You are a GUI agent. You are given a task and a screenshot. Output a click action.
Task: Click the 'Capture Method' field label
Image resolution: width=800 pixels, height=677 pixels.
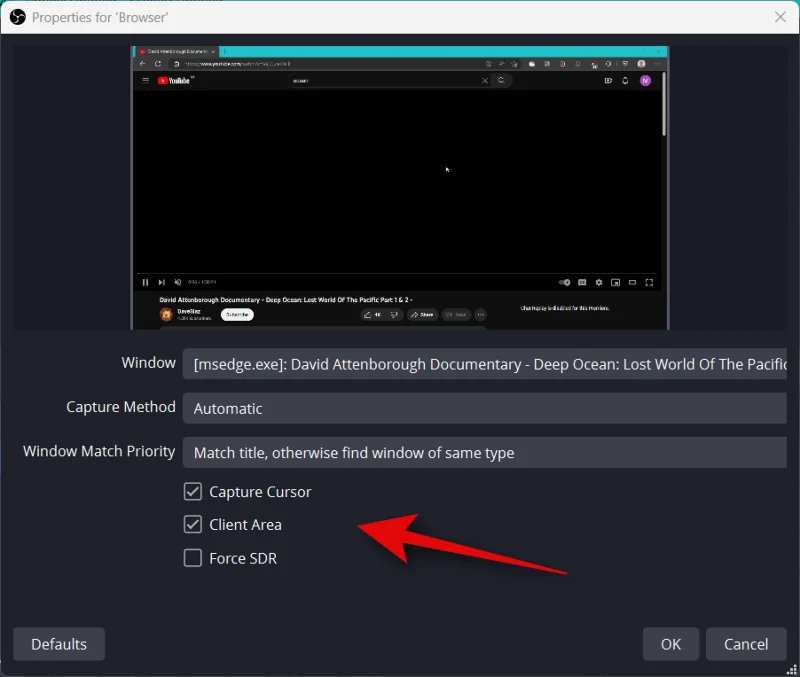(x=121, y=407)
